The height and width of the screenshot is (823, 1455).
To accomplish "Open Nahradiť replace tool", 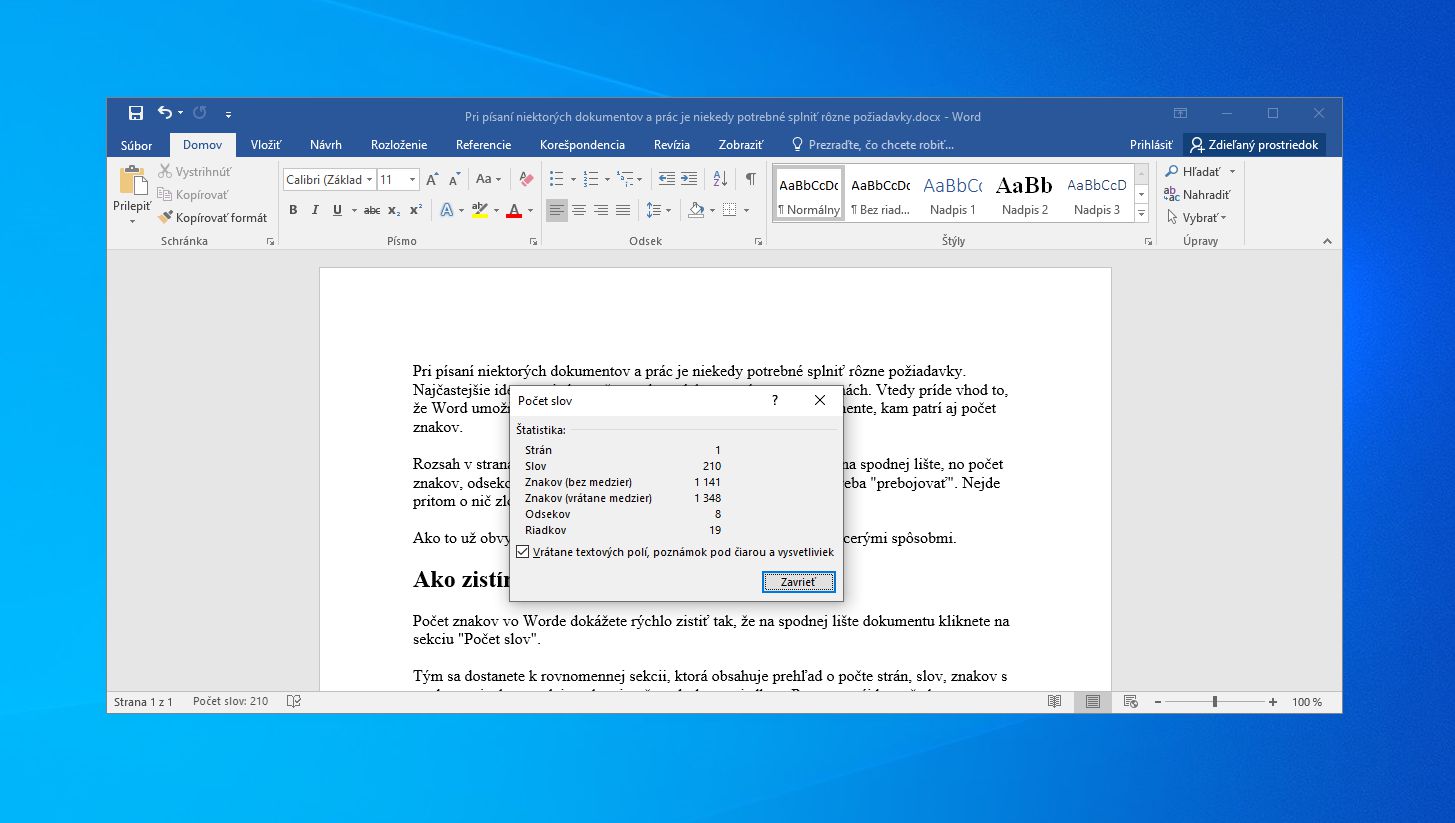I will point(1197,194).
